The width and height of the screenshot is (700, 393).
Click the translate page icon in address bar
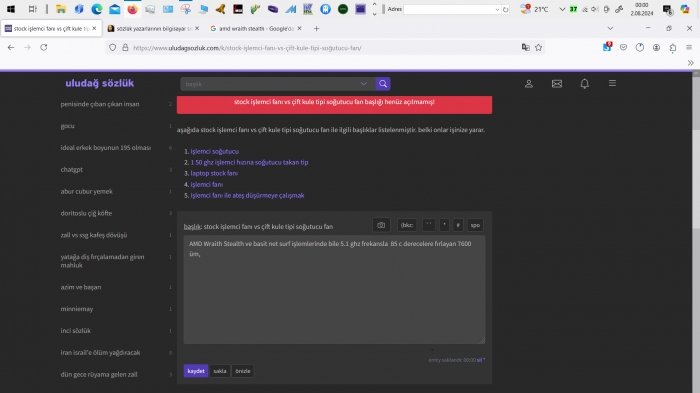pos(525,47)
